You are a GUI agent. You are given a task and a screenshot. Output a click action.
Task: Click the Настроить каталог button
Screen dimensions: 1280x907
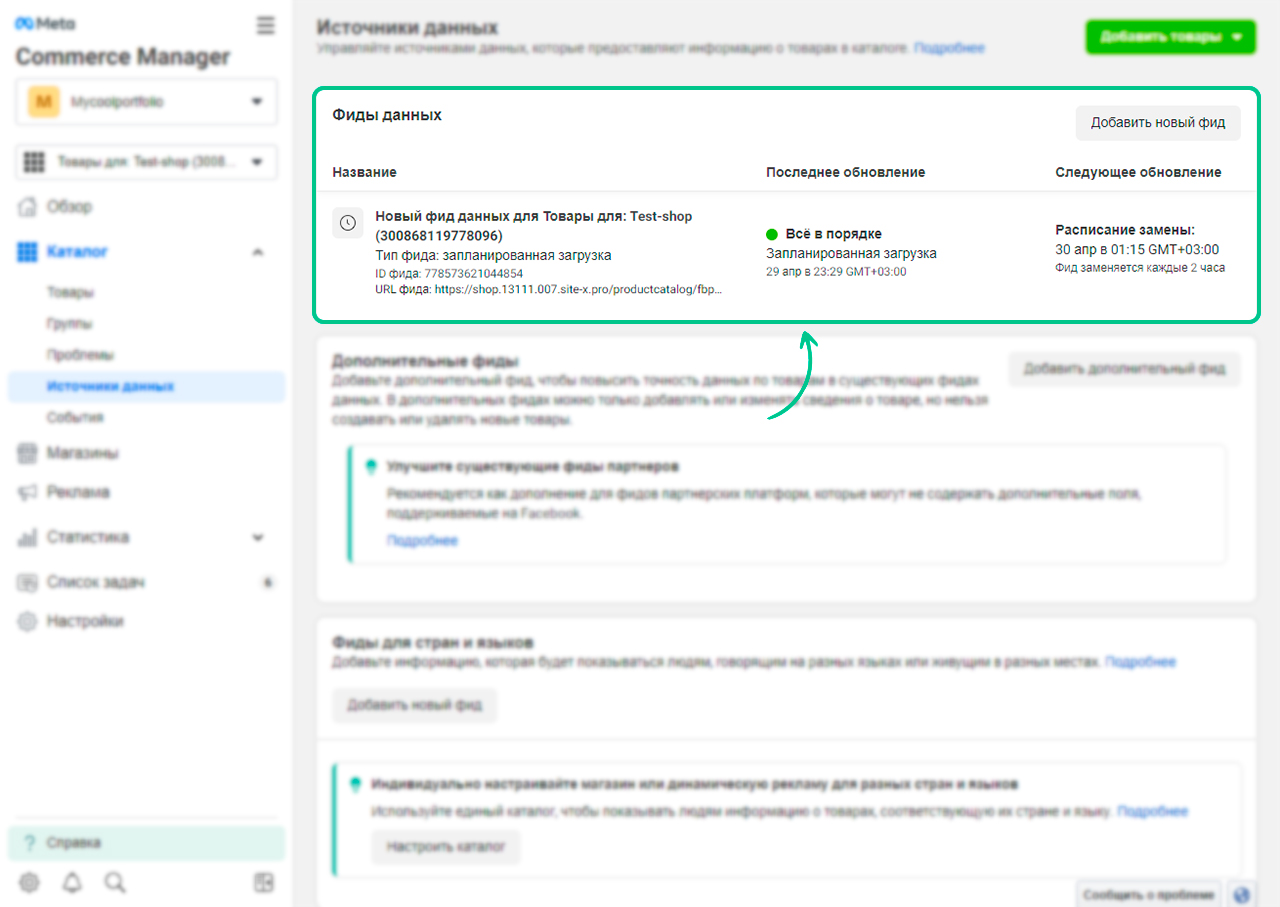446,847
